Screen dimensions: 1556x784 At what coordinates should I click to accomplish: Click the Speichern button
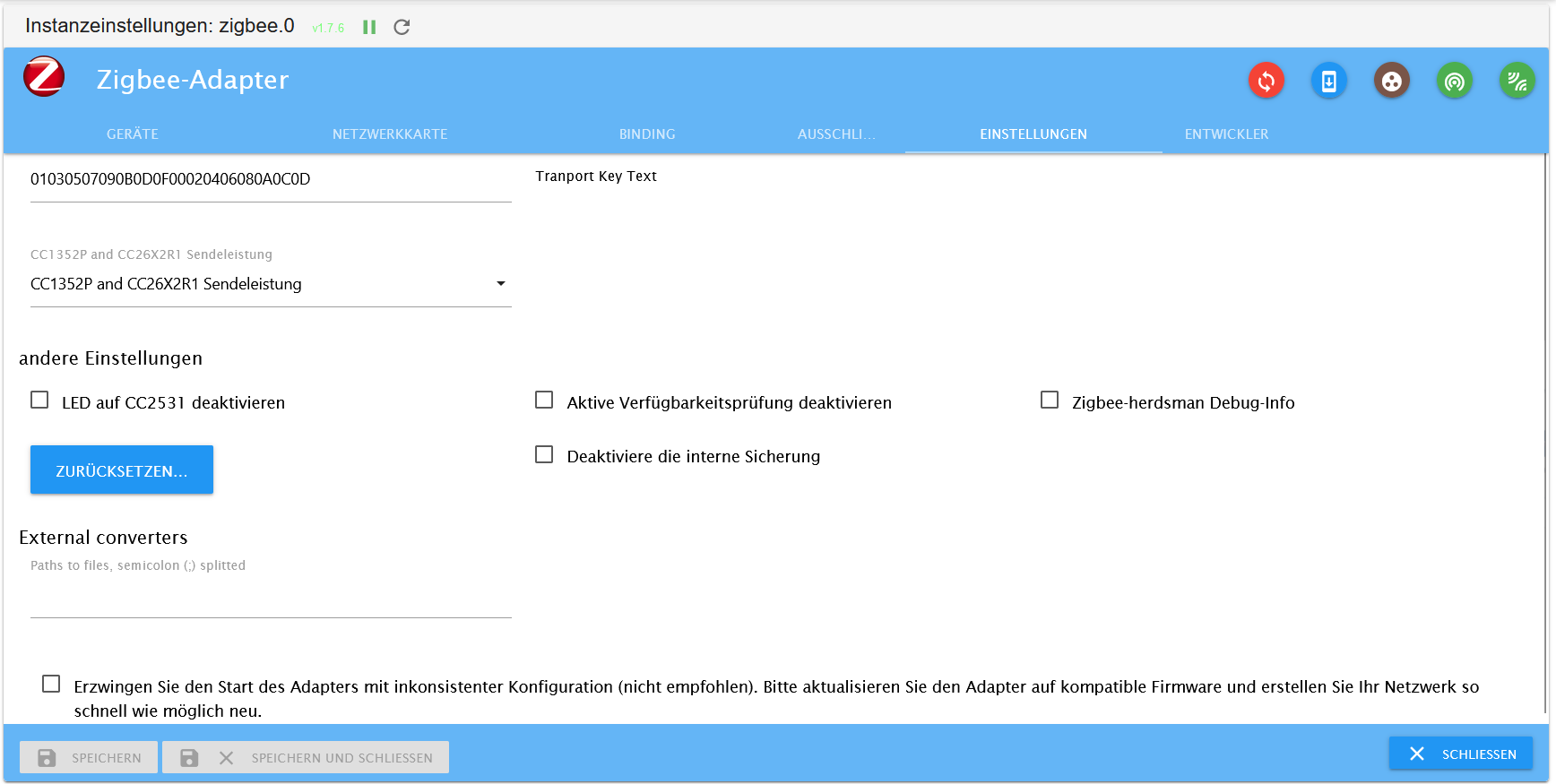[x=89, y=757]
